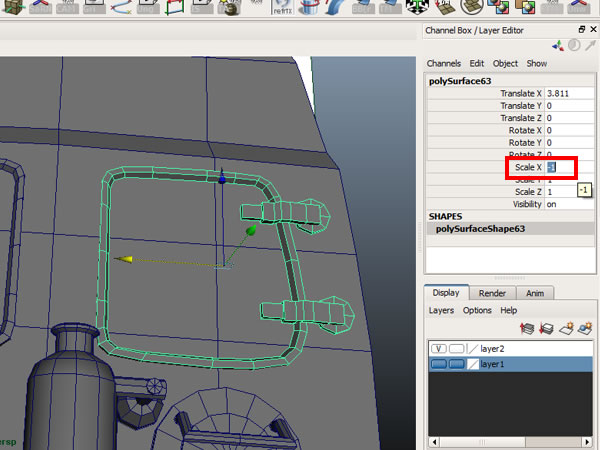Click the manipulator axes icon in Channel Box
Image resolution: width=600 pixels, height=450 pixels.
click(x=558, y=46)
